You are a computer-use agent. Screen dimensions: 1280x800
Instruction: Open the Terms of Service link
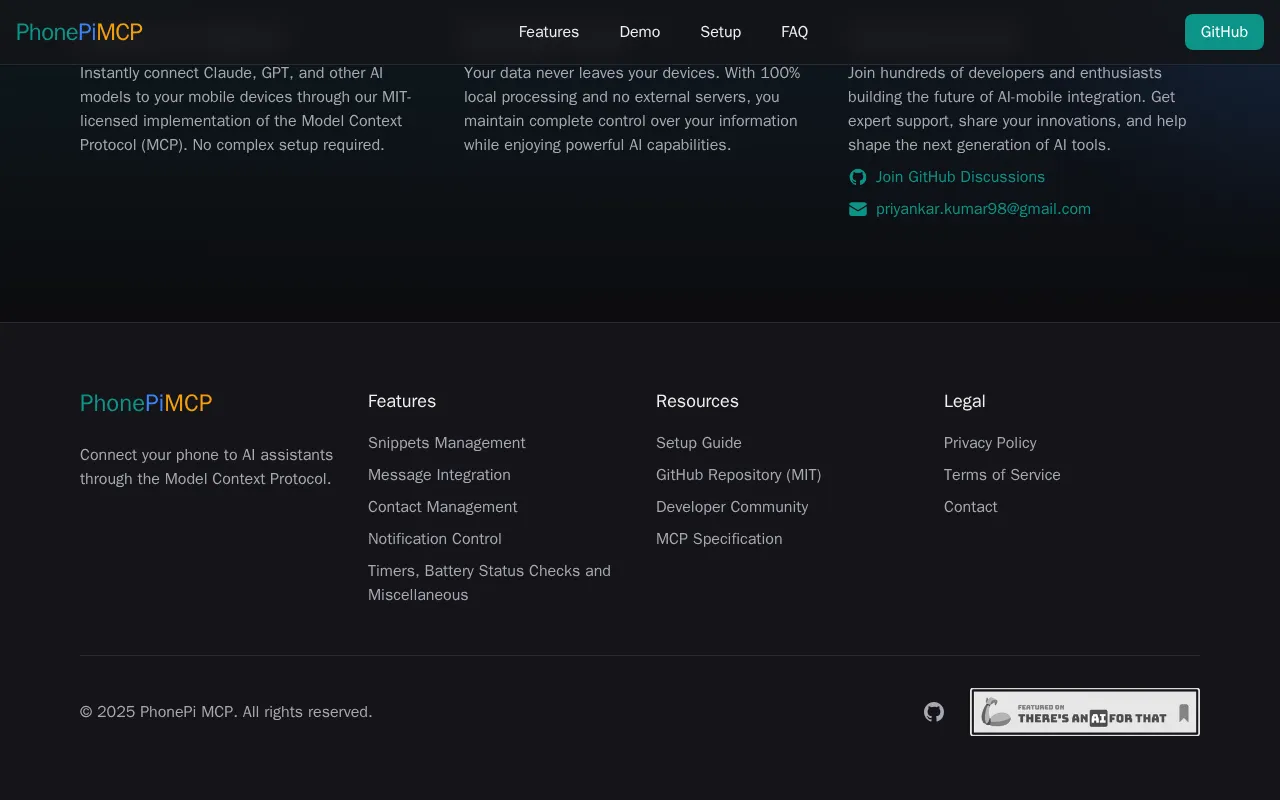[x=1002, y=475]
